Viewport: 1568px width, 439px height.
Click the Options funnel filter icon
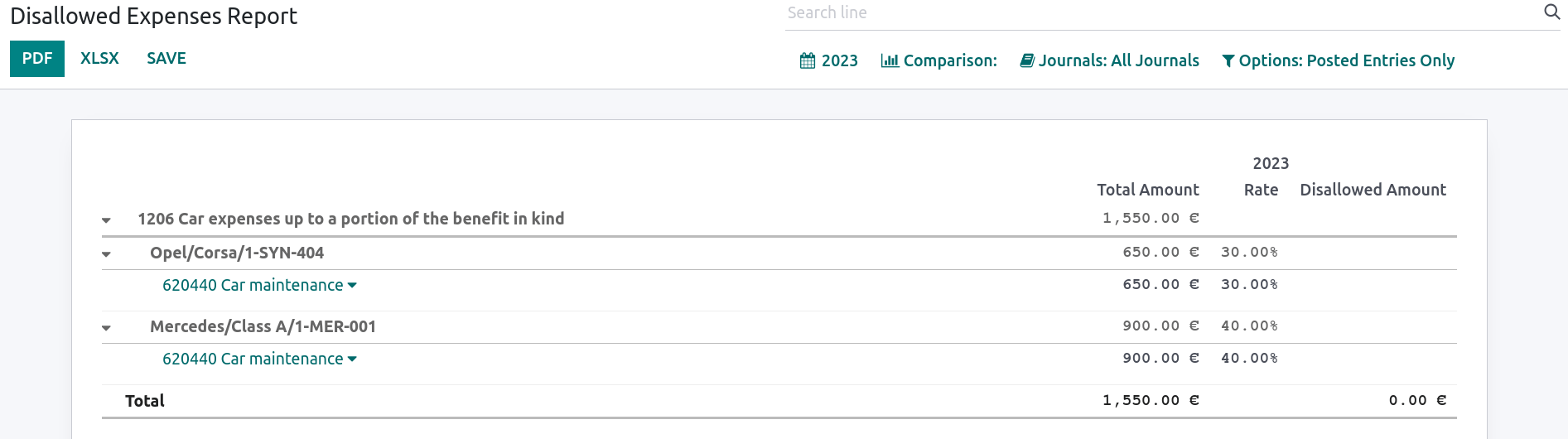(x=1228, y=60)
